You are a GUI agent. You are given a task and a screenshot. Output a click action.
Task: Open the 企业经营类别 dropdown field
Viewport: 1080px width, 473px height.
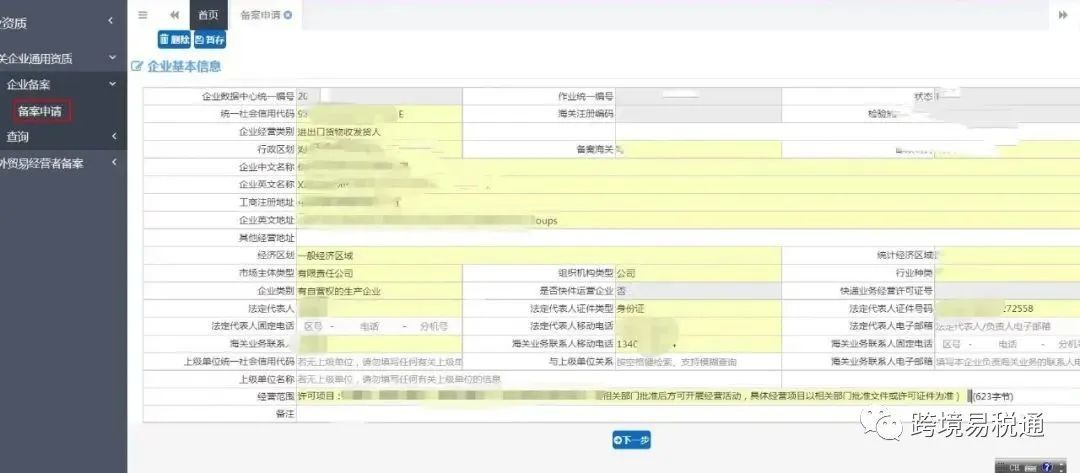380,132
